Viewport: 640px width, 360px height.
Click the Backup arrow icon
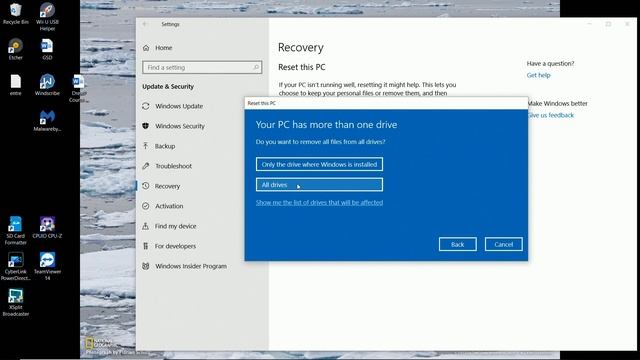[x=146, y=146]
